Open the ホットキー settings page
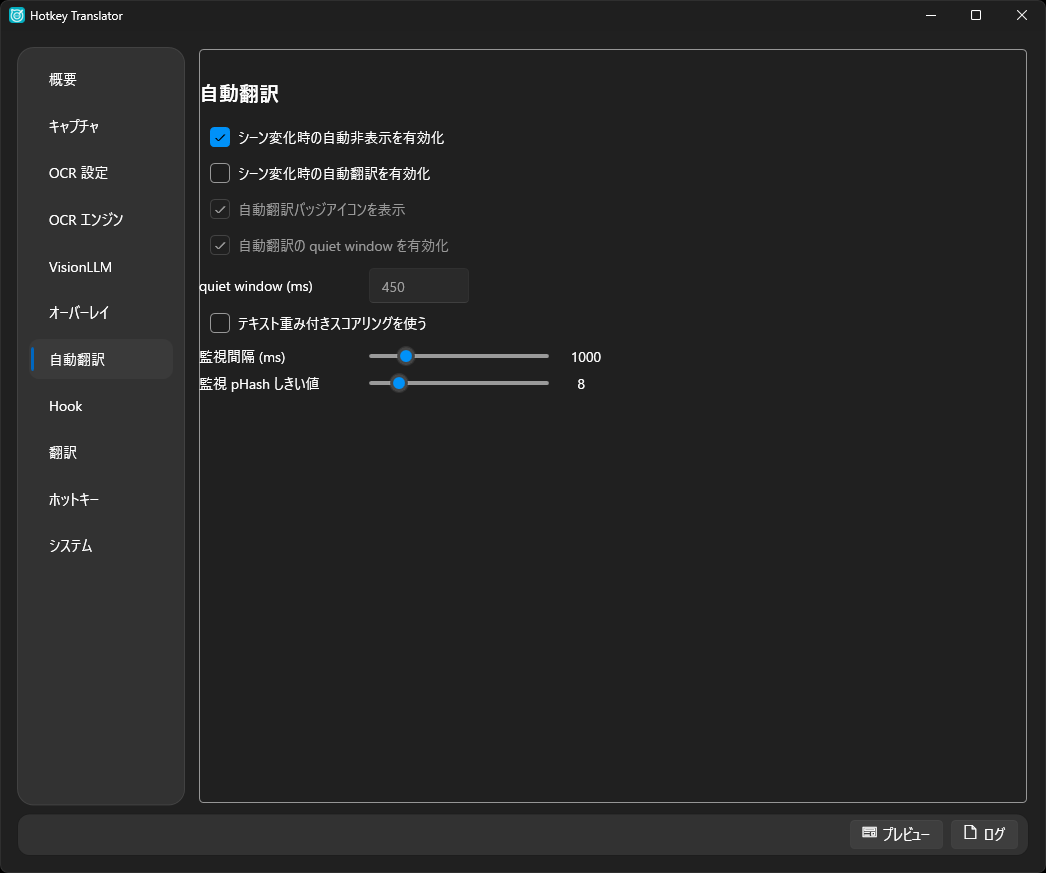 coord(101,500)
